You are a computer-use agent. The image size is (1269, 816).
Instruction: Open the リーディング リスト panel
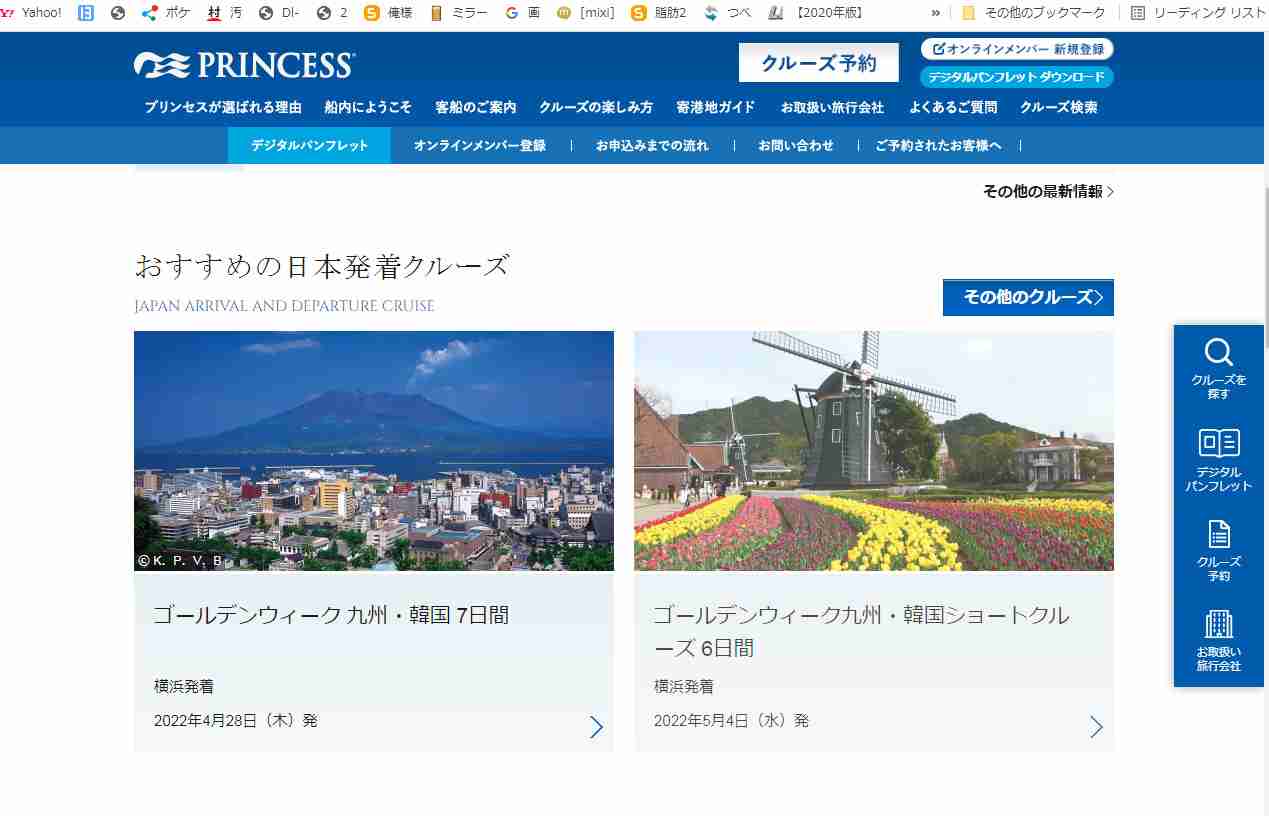(1198, 13)
